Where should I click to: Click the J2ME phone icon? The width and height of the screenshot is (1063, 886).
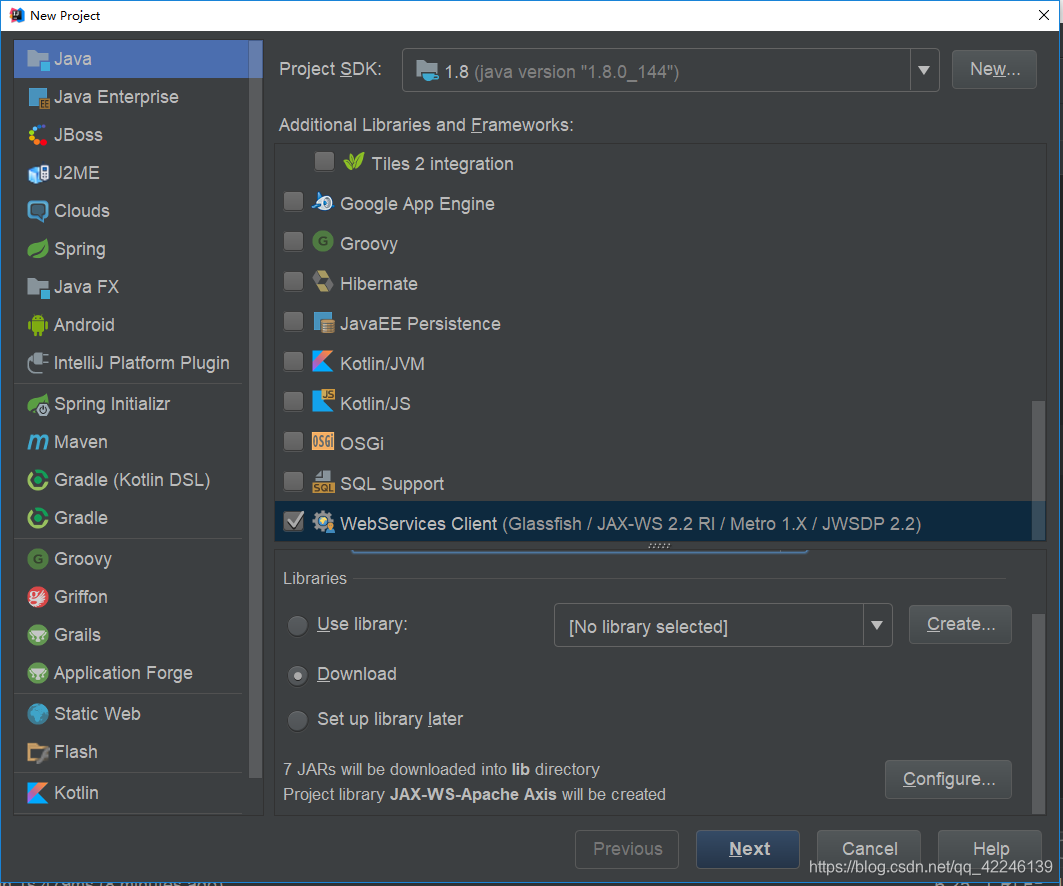(38, 173)
